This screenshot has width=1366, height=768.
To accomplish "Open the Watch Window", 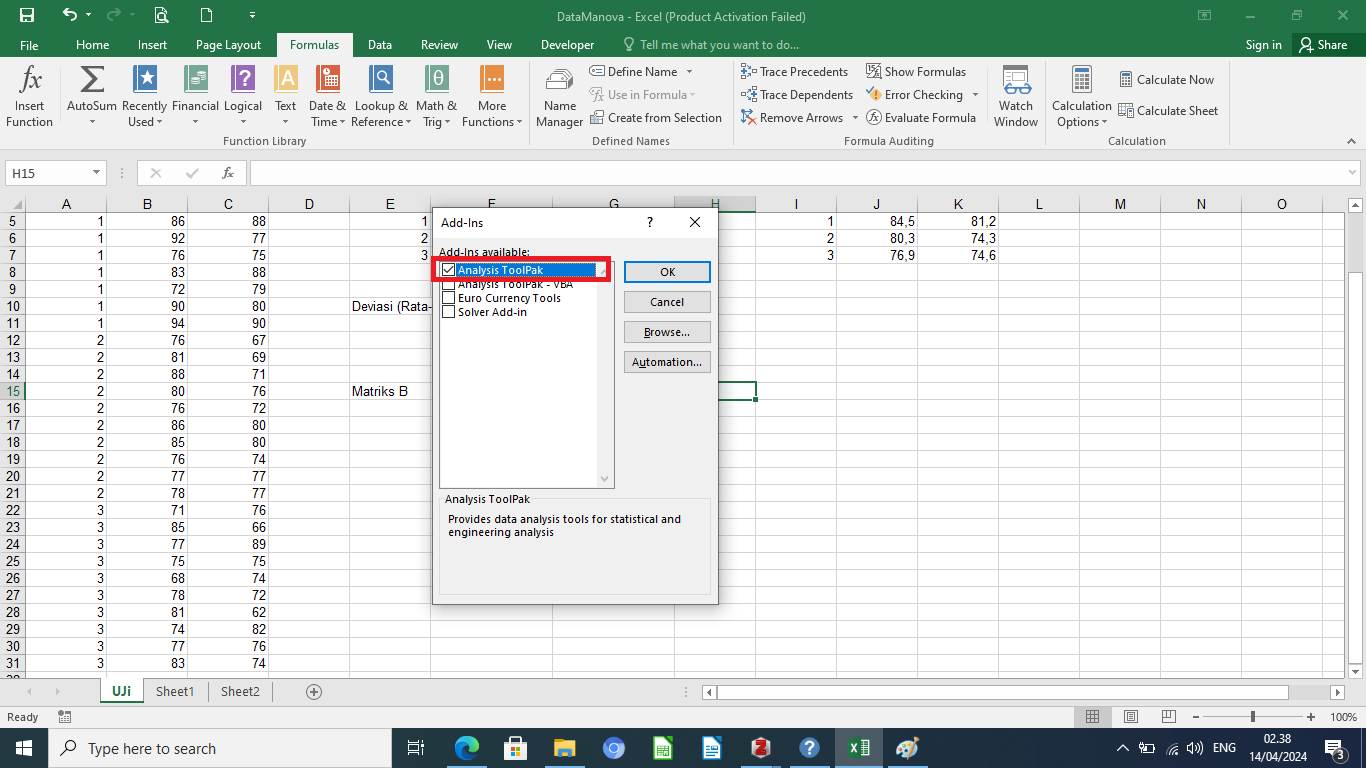I will [1015, 80].
